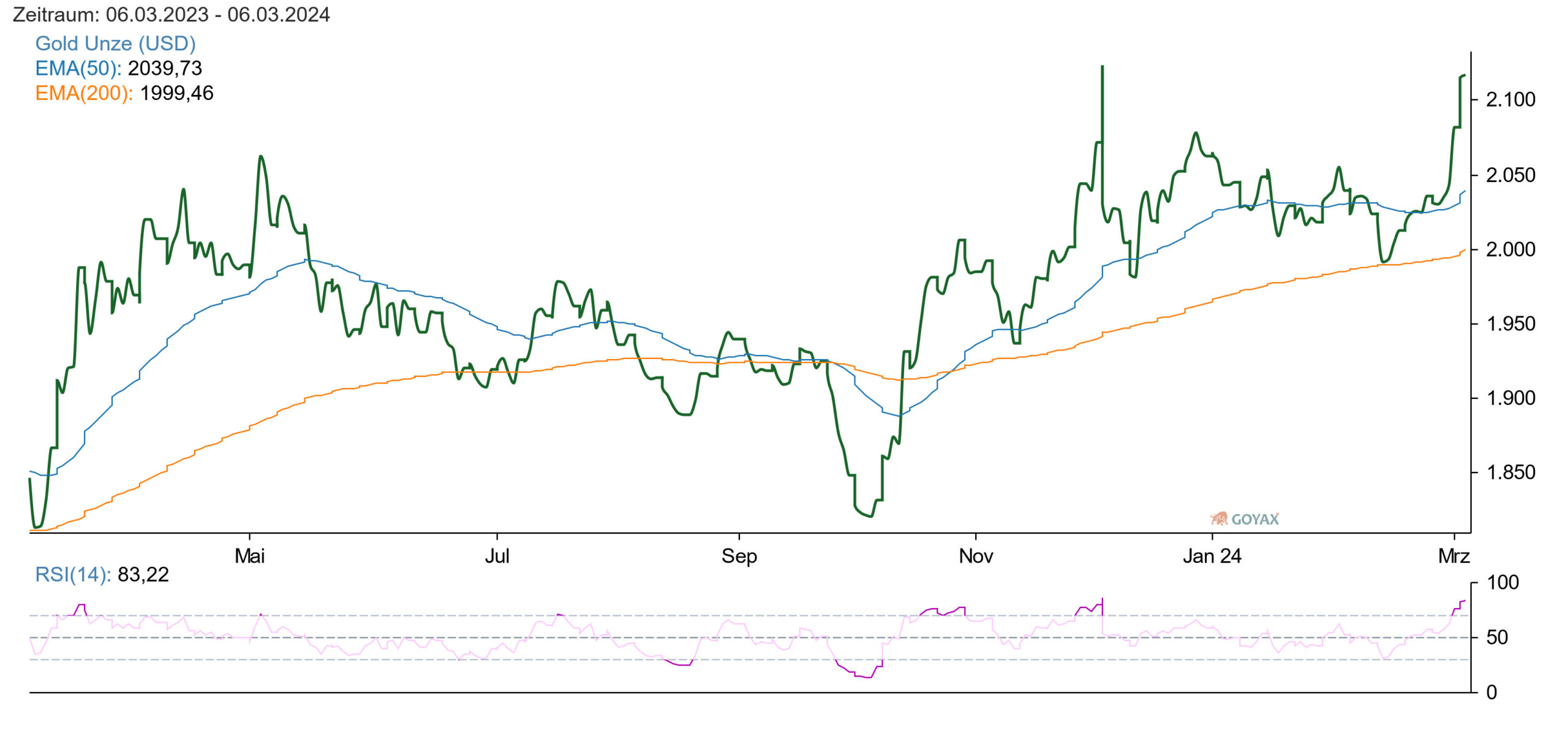
Task: Click the 1.950 price axis label
Action: click(1510, 324)
